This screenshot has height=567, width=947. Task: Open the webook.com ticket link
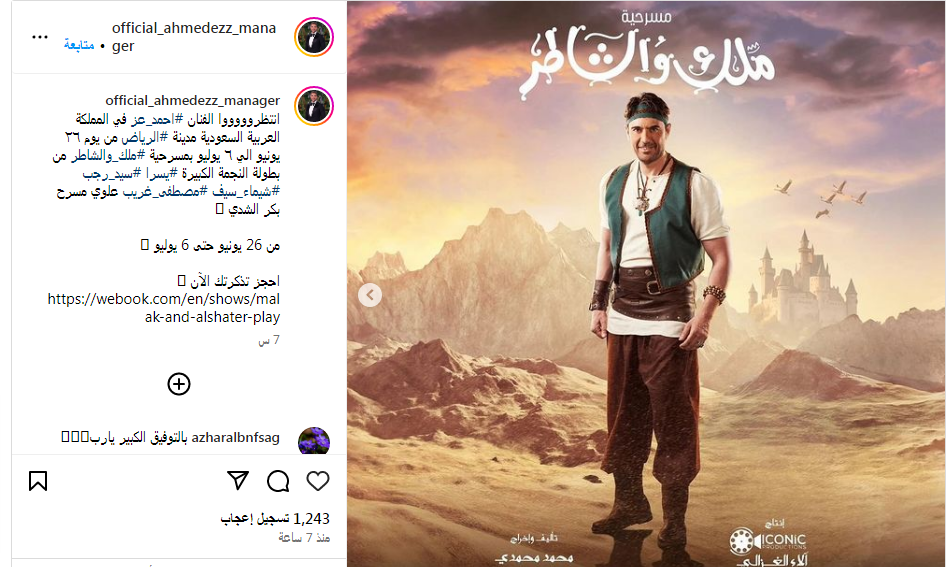click(x=164, y=308)
